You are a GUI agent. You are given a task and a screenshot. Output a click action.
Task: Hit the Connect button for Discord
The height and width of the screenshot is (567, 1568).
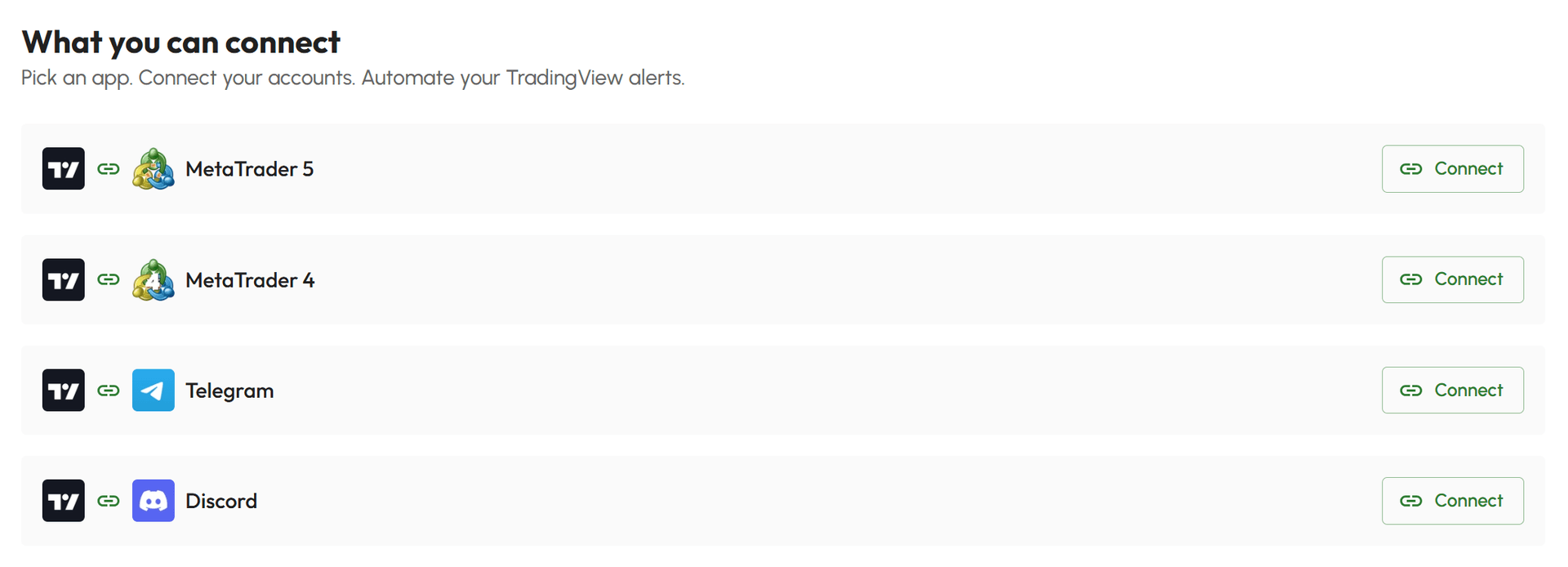click(x=1452, y=501)
